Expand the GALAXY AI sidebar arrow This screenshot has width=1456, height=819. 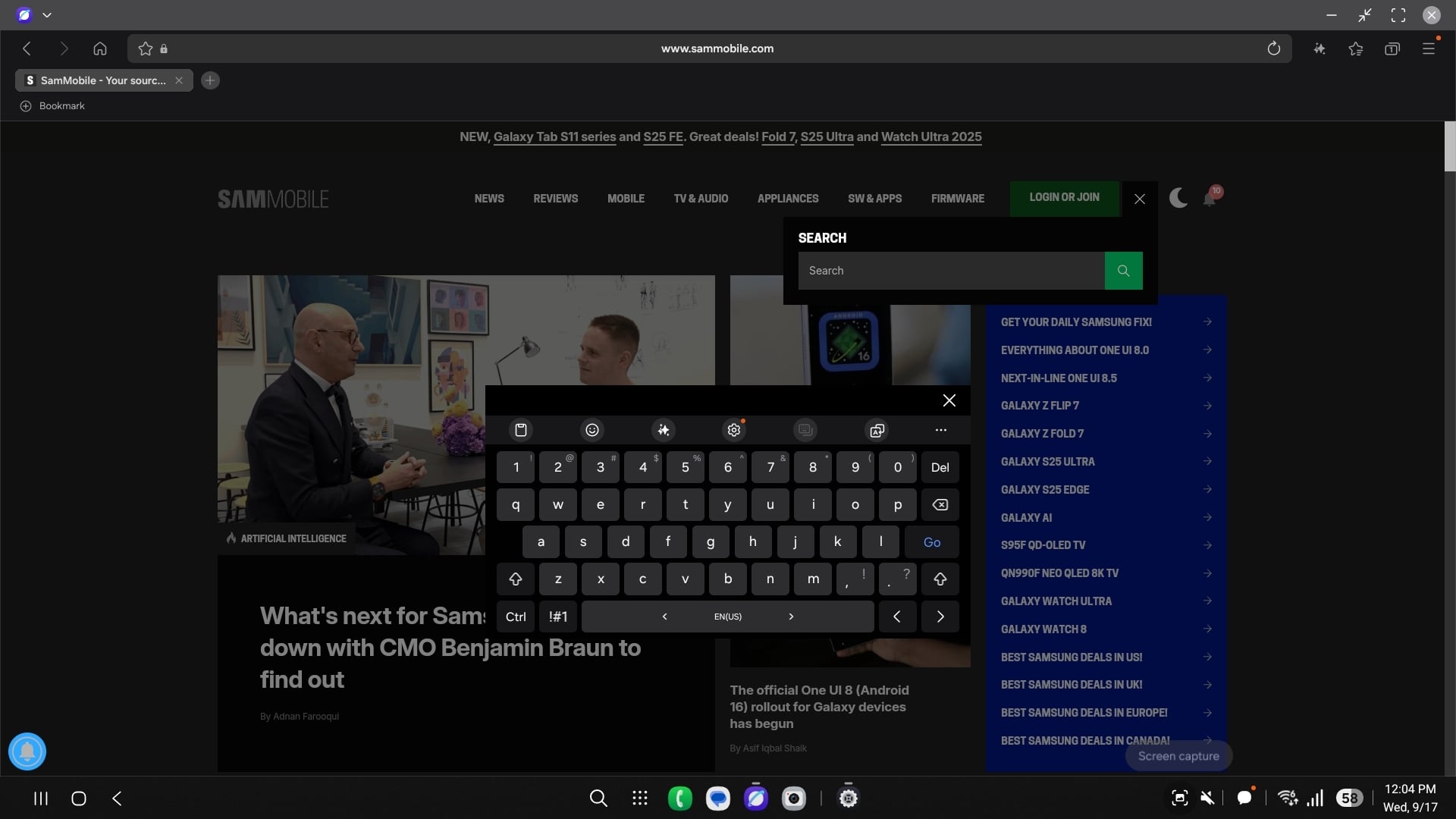tap(1207, 517)
